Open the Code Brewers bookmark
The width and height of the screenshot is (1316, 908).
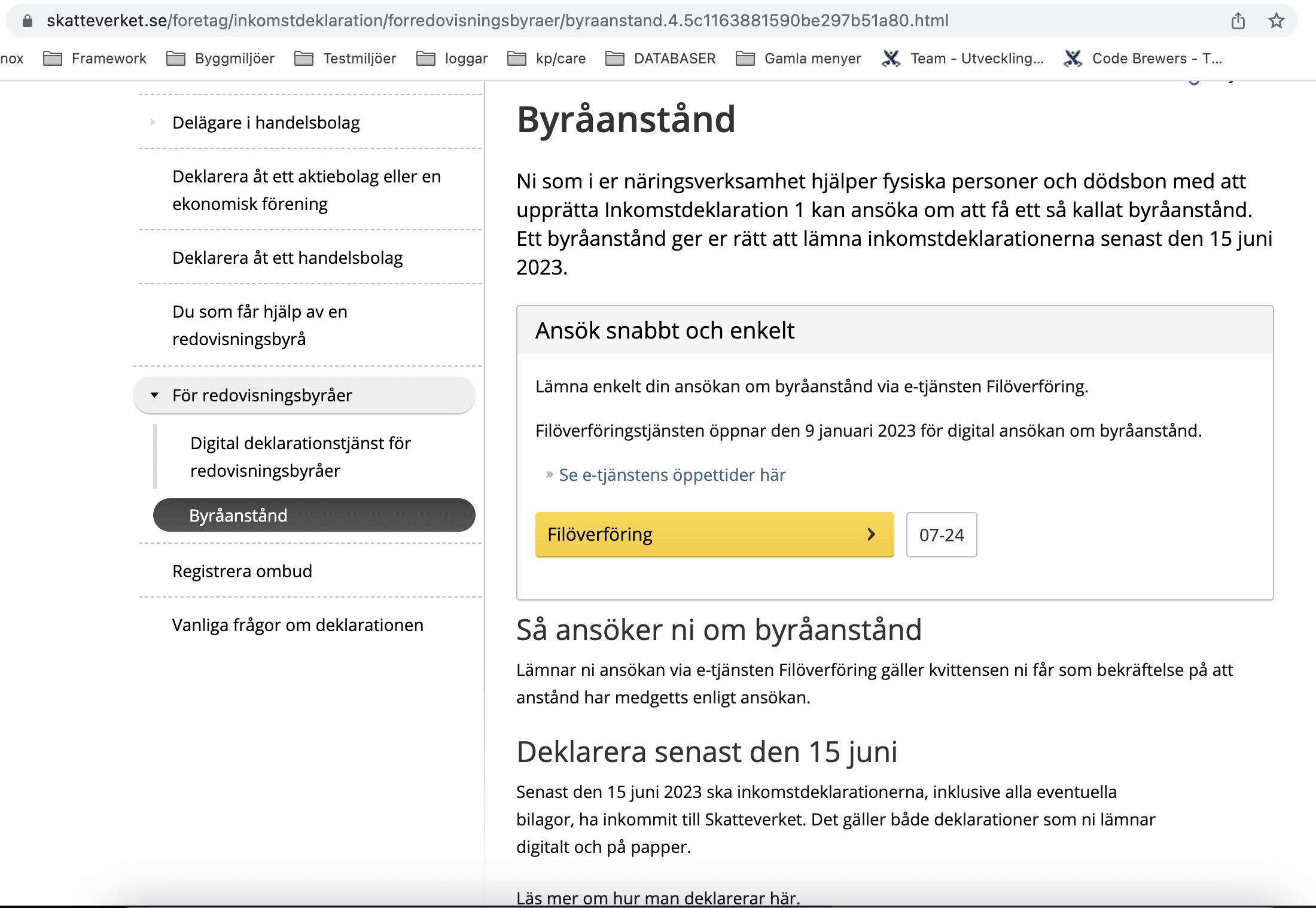click(x=1143, y=59)
